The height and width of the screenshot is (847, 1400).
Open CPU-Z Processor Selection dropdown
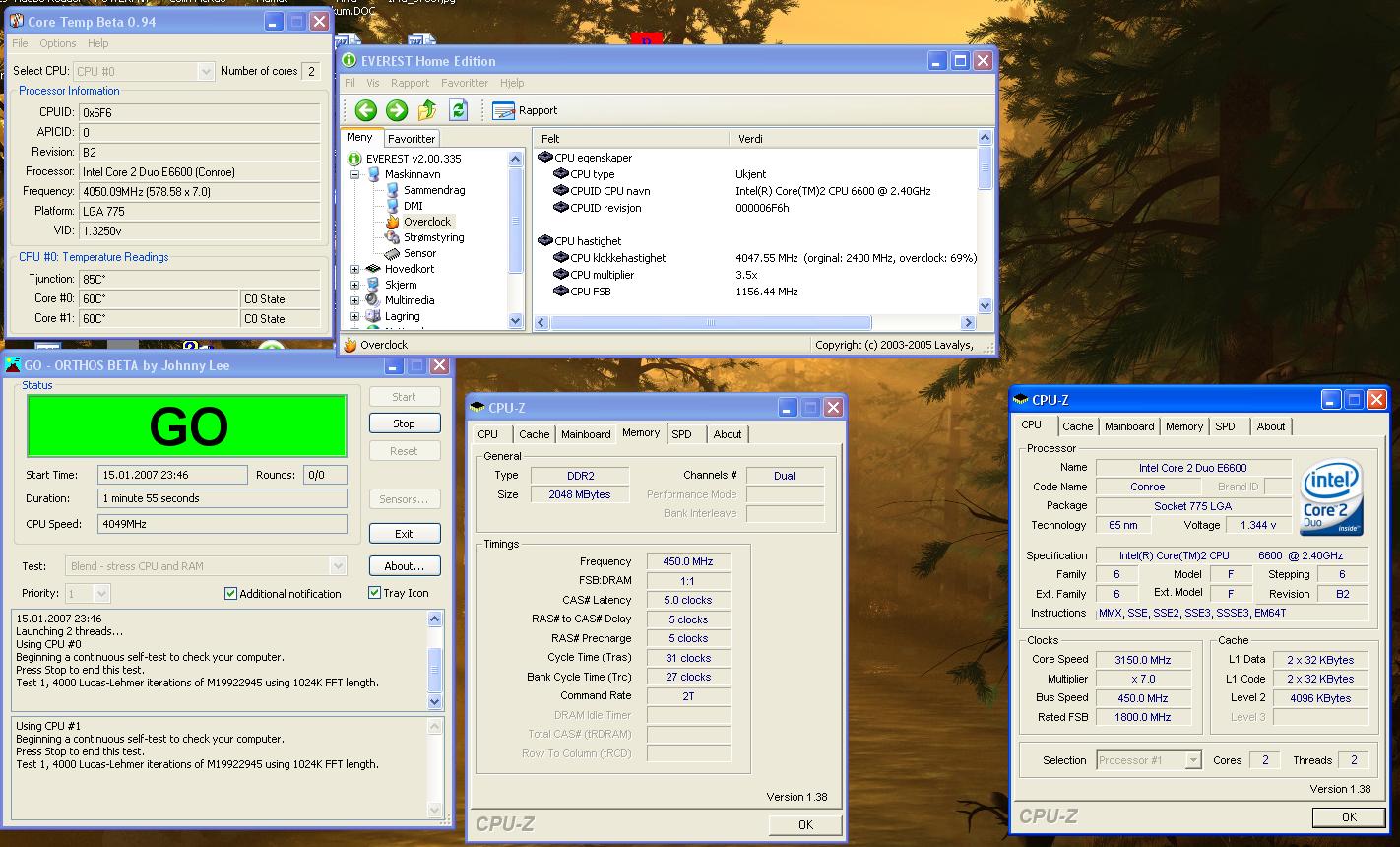tap(1193, 760)
